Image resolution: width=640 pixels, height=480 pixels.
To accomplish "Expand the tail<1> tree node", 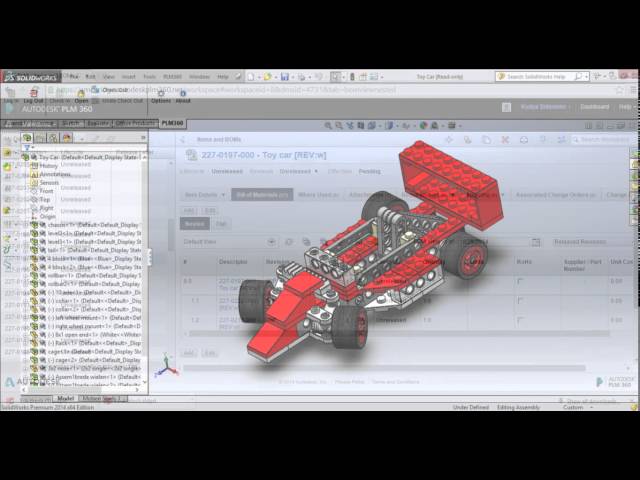I will point(26,250).
